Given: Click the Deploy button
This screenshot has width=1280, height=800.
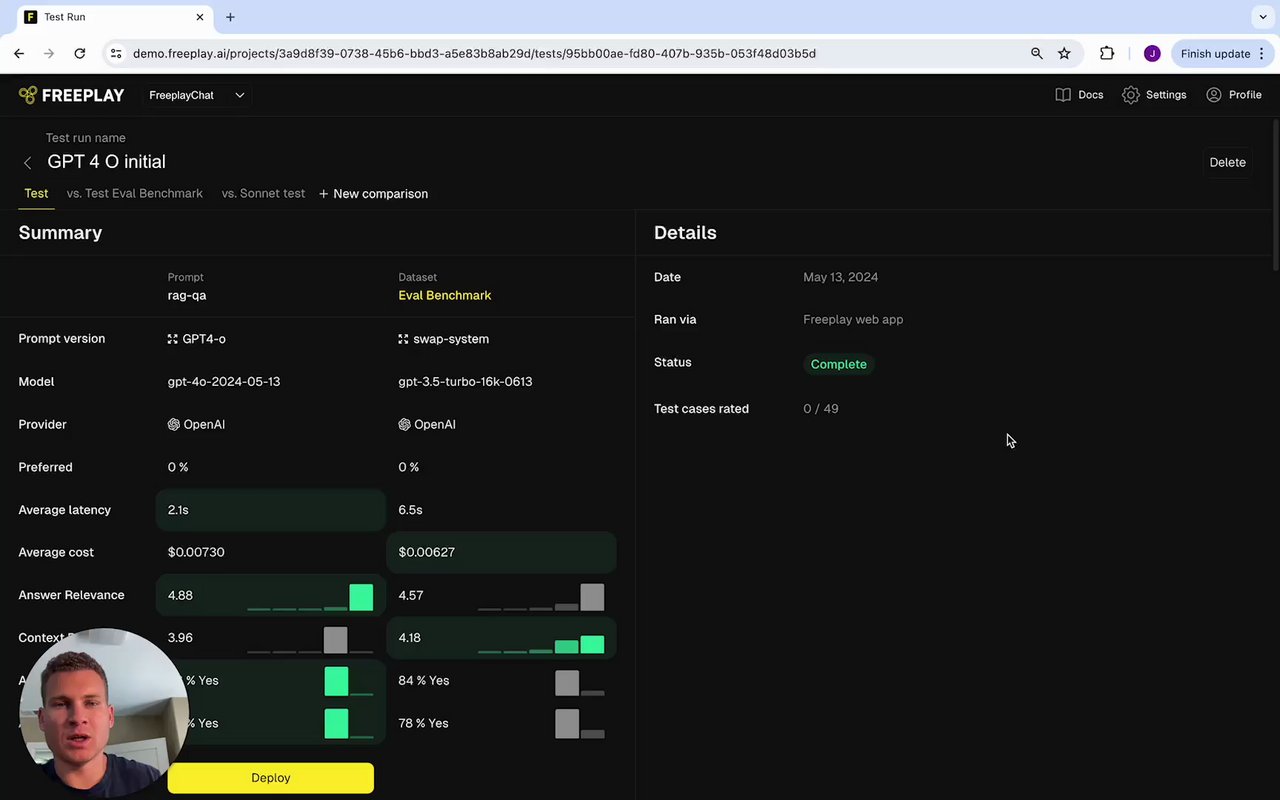Looking at the screenshot, I should click(x=271, y=778).
